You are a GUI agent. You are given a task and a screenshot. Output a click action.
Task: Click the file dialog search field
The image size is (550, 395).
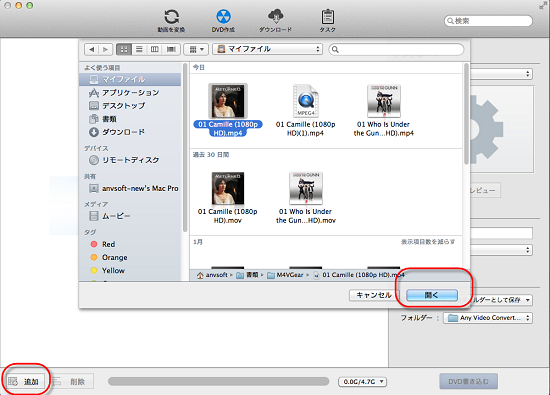[x=396, y=49]
